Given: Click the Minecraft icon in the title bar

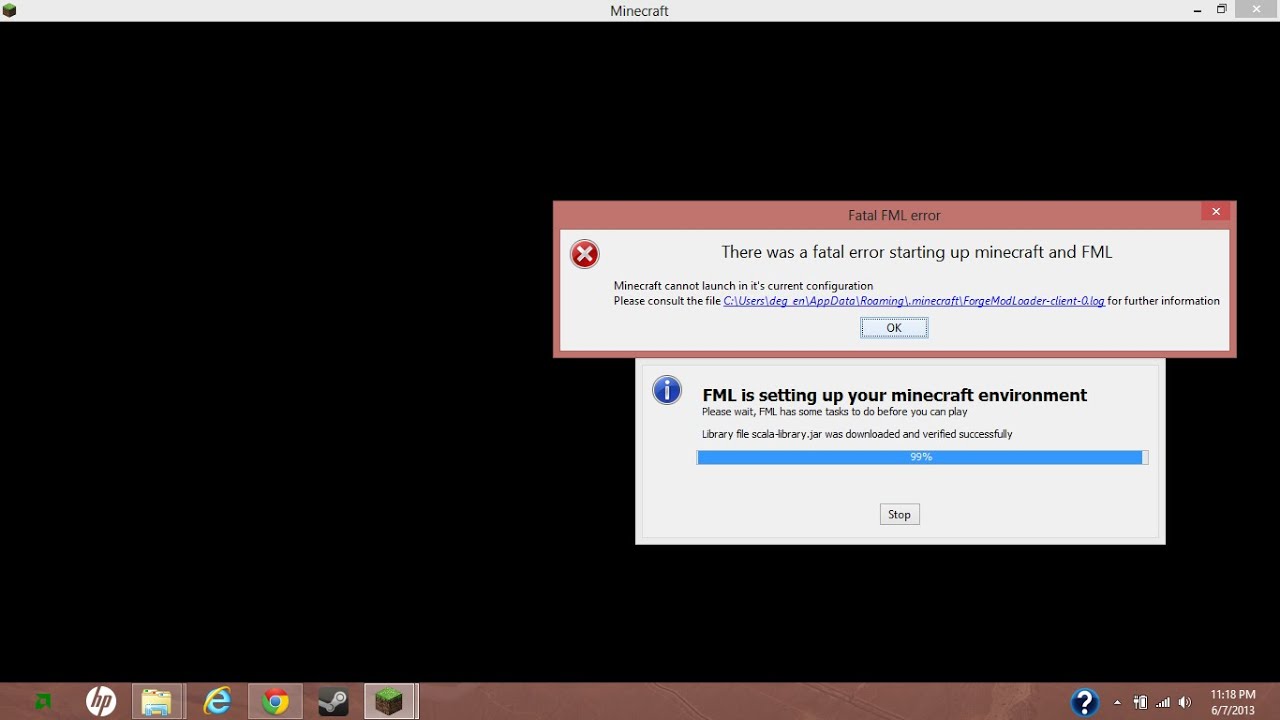Looking at the screenshot, I should click(8, 10).
